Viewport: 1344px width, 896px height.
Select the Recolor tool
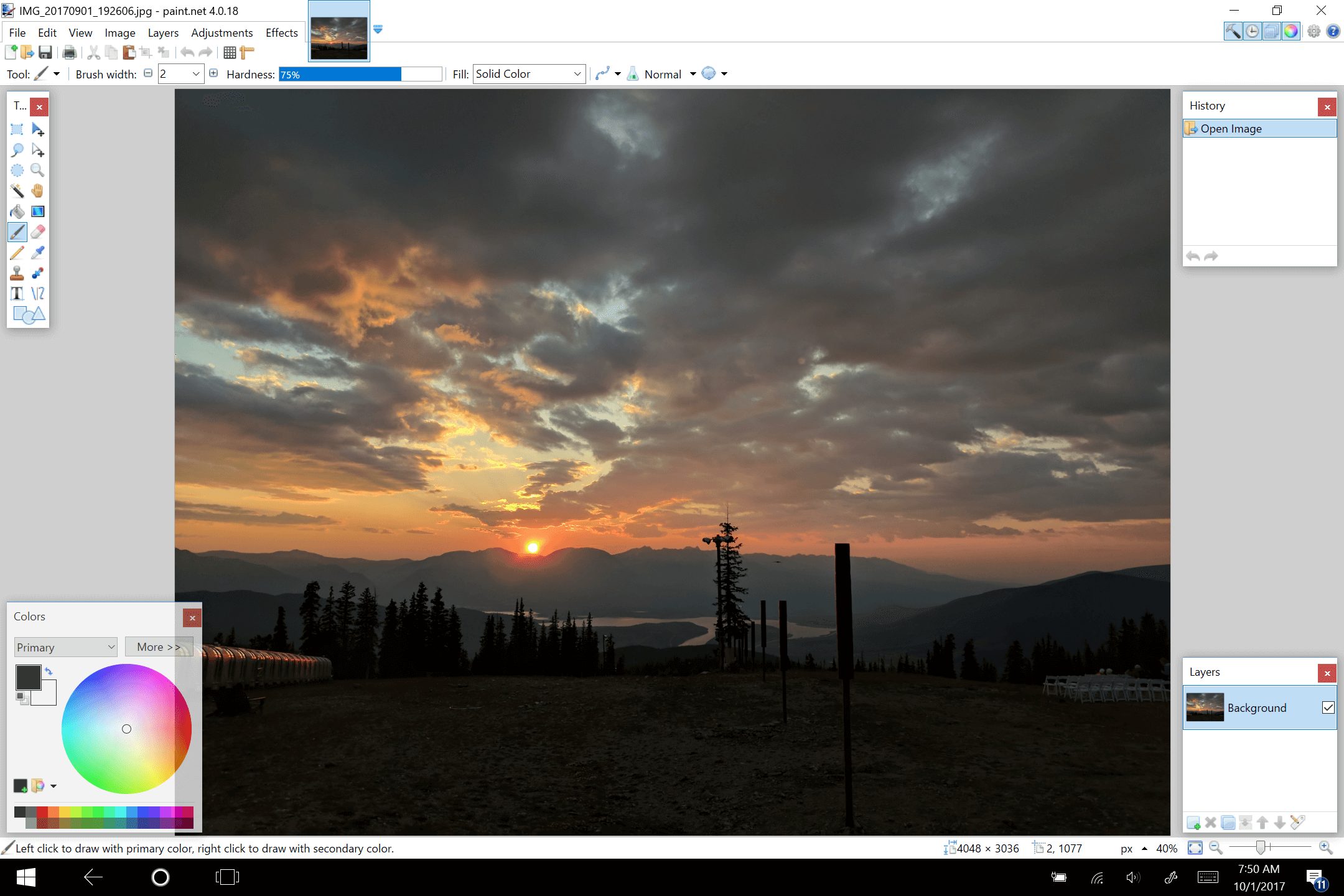click(x=38, y=273)
